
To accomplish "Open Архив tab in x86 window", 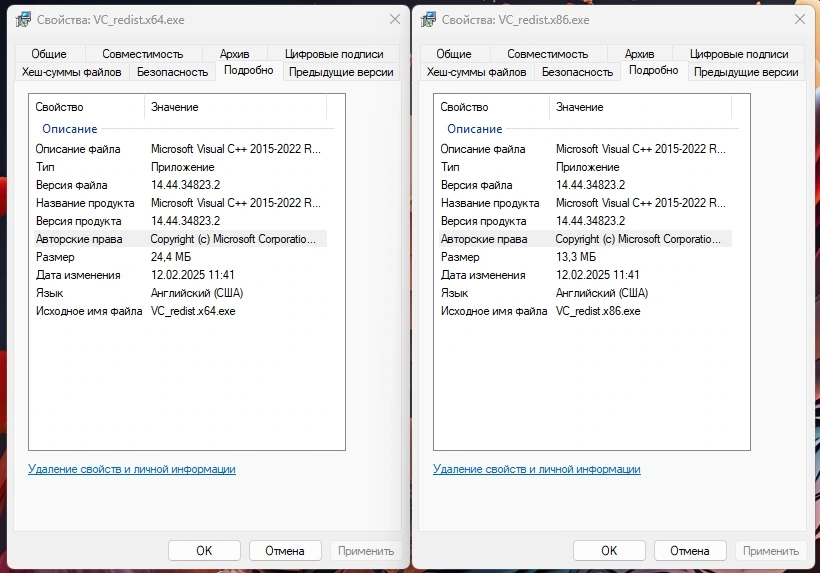I will 639,54.
